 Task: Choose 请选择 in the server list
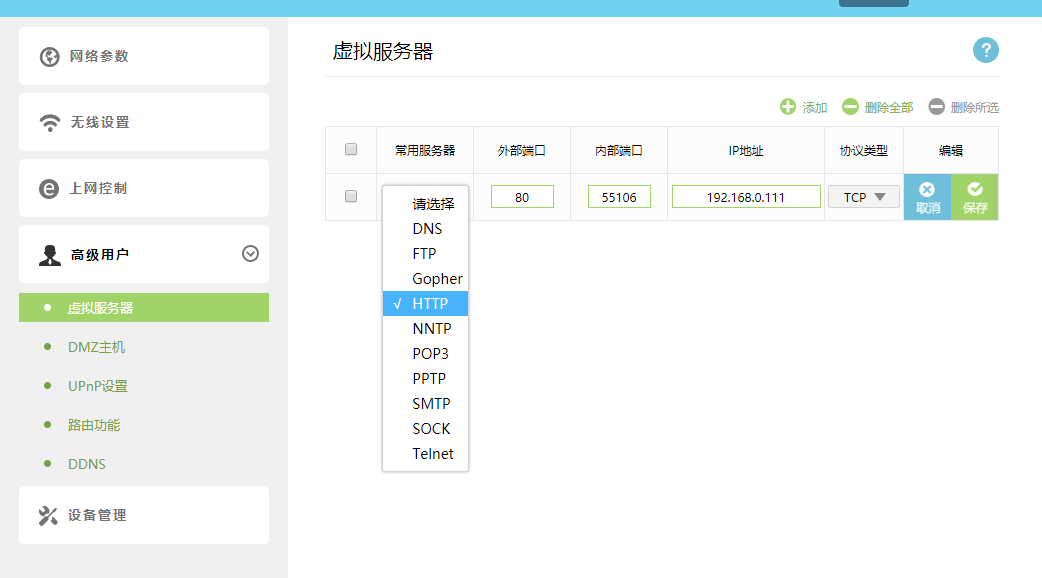tap(425, 204)
